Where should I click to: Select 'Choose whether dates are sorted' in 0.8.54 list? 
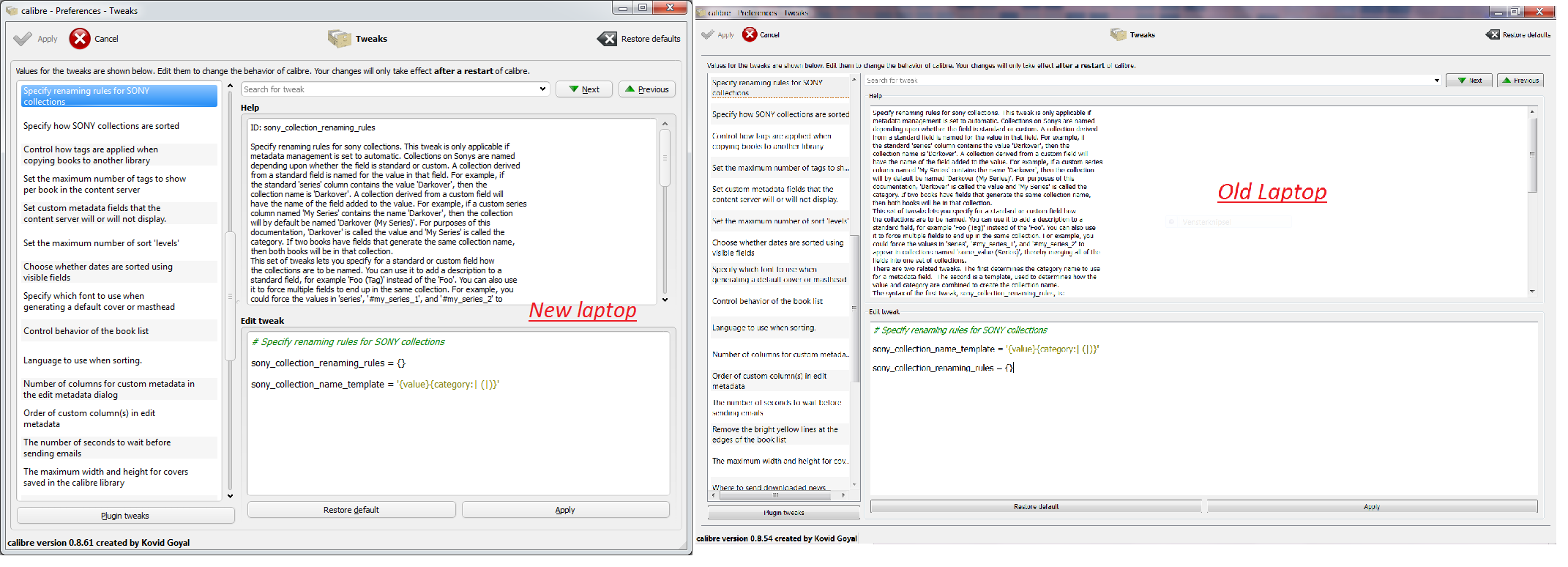(780, 248)
